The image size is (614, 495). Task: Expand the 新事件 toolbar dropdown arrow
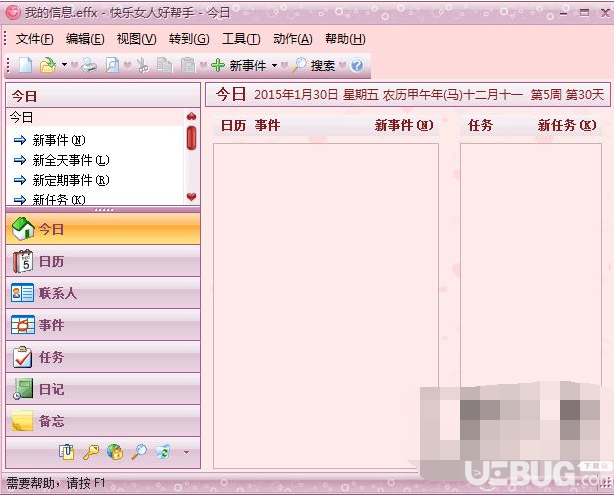click(274, 65)
